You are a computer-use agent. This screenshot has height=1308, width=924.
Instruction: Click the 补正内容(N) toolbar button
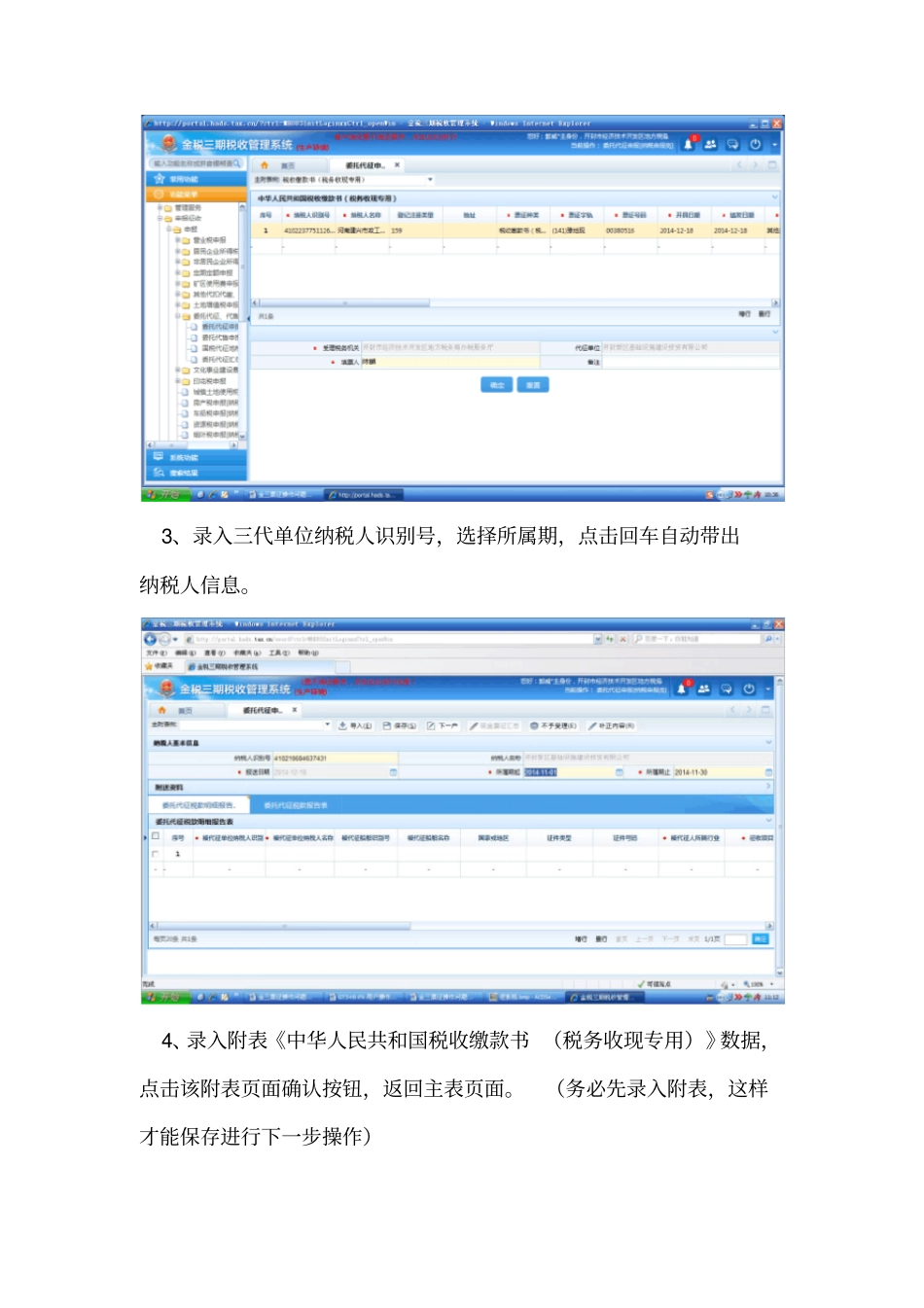612,725
